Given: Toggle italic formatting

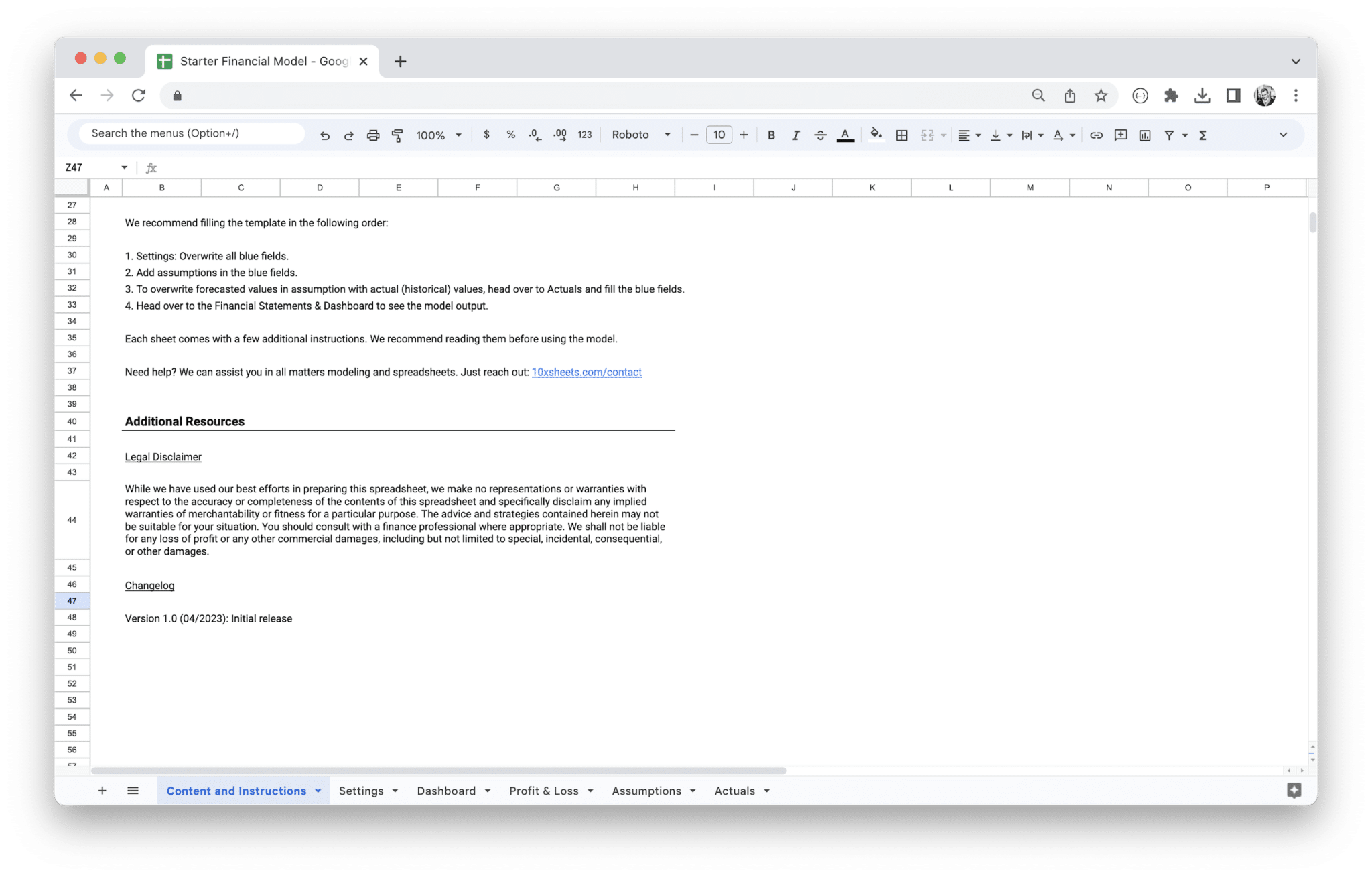Looking at the screenshot, I should (796, 135).
